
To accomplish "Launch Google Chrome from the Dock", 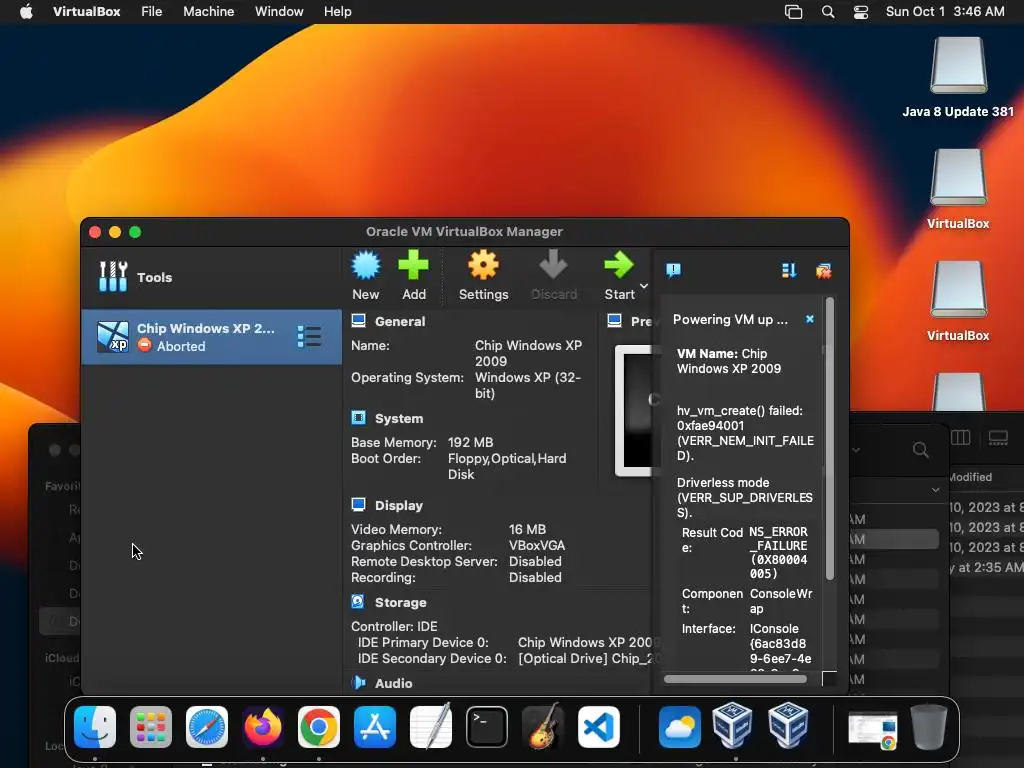I will tap(319, 727).
